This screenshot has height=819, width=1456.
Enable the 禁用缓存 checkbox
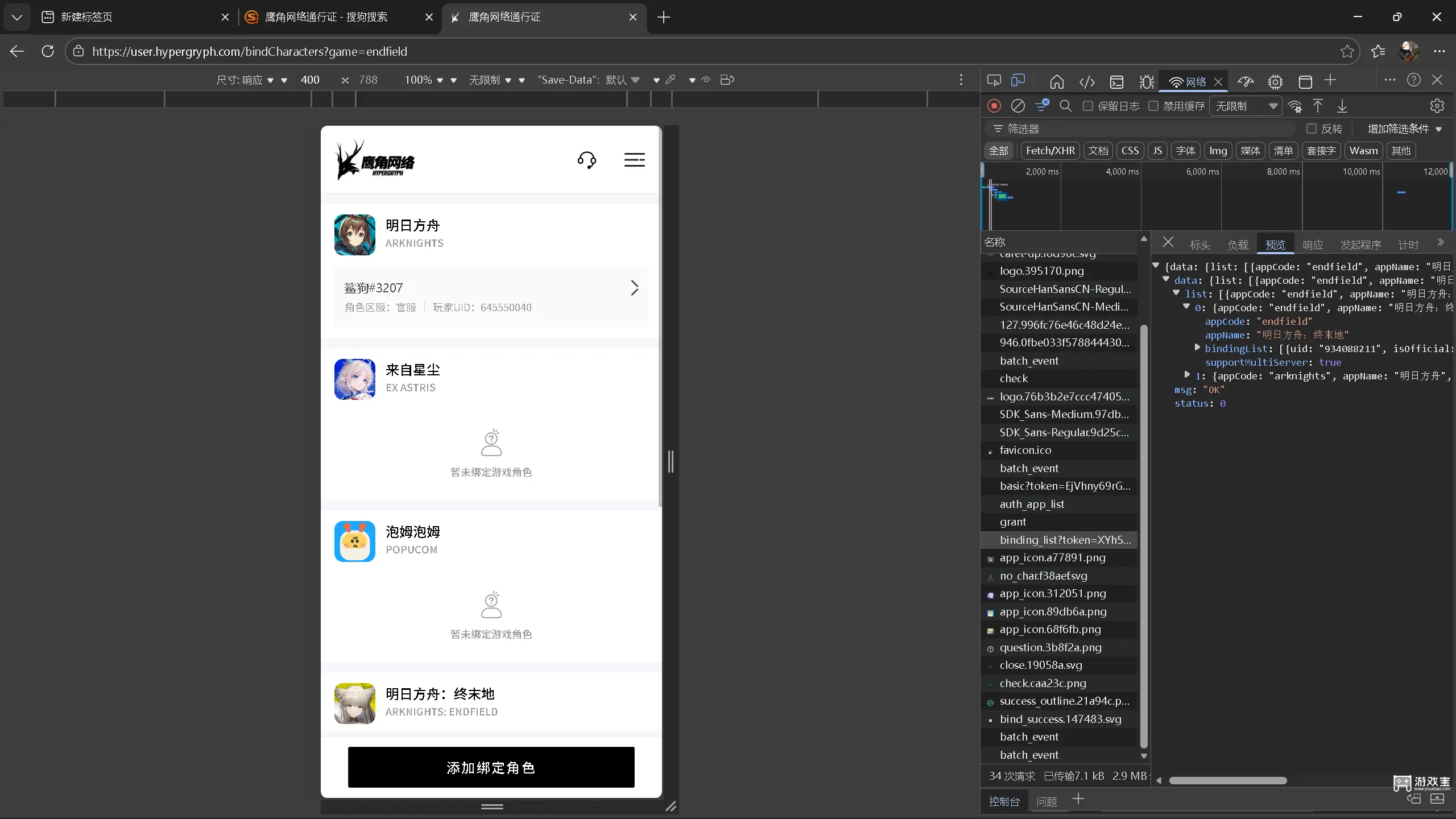(1153, 106)
